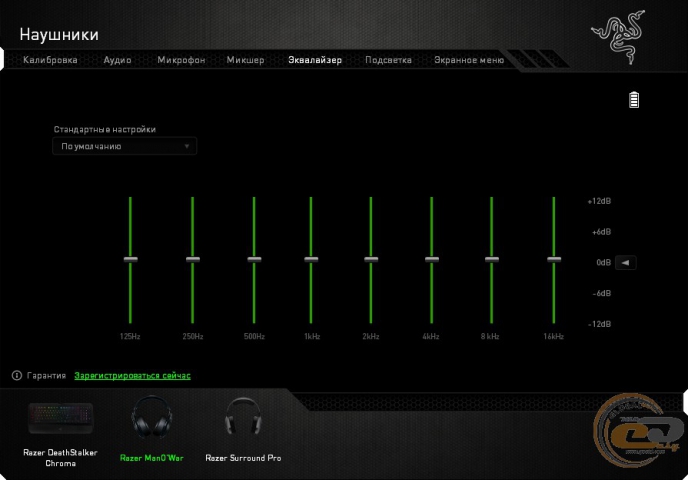Click the warranty info icon
The height and width of the screenshot is (480, 688).
click(x=17, y=376)
